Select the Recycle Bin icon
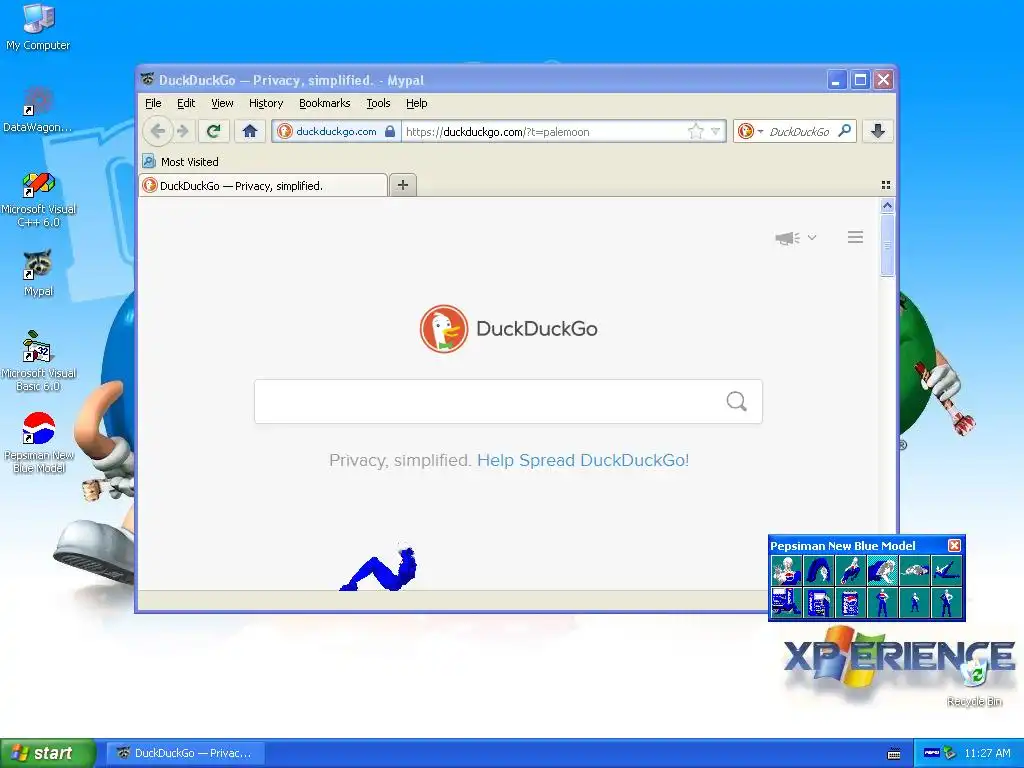Screen dimensions: 1024x768 tap(974, 682)
